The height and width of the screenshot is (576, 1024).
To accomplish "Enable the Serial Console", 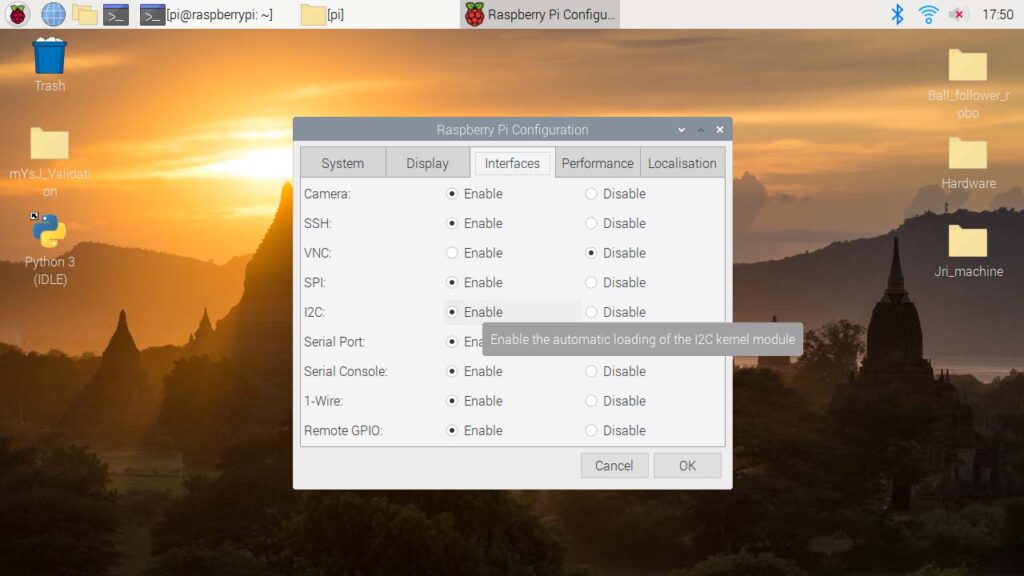I will coord(452,371).
